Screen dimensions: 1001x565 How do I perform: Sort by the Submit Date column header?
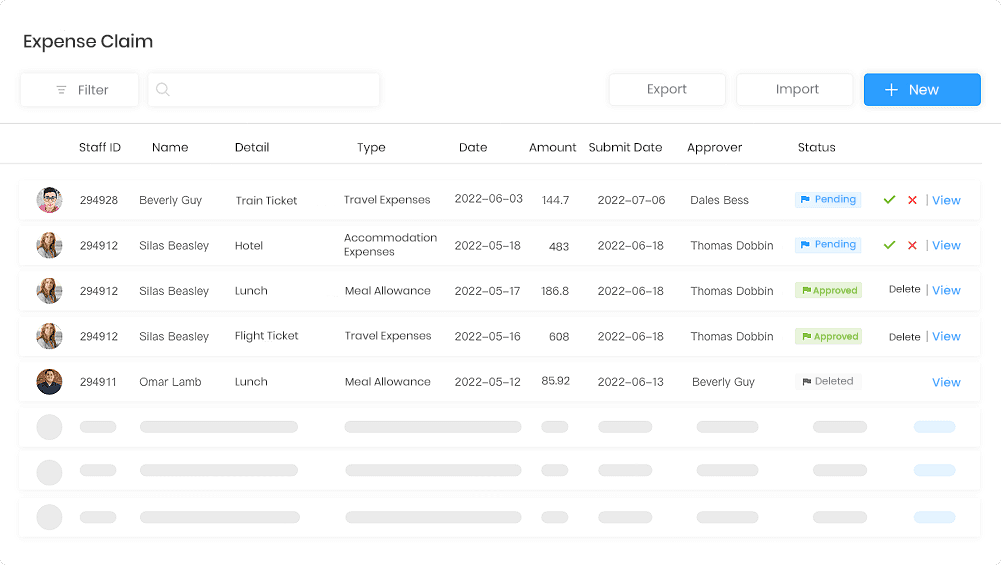(625, 147)
